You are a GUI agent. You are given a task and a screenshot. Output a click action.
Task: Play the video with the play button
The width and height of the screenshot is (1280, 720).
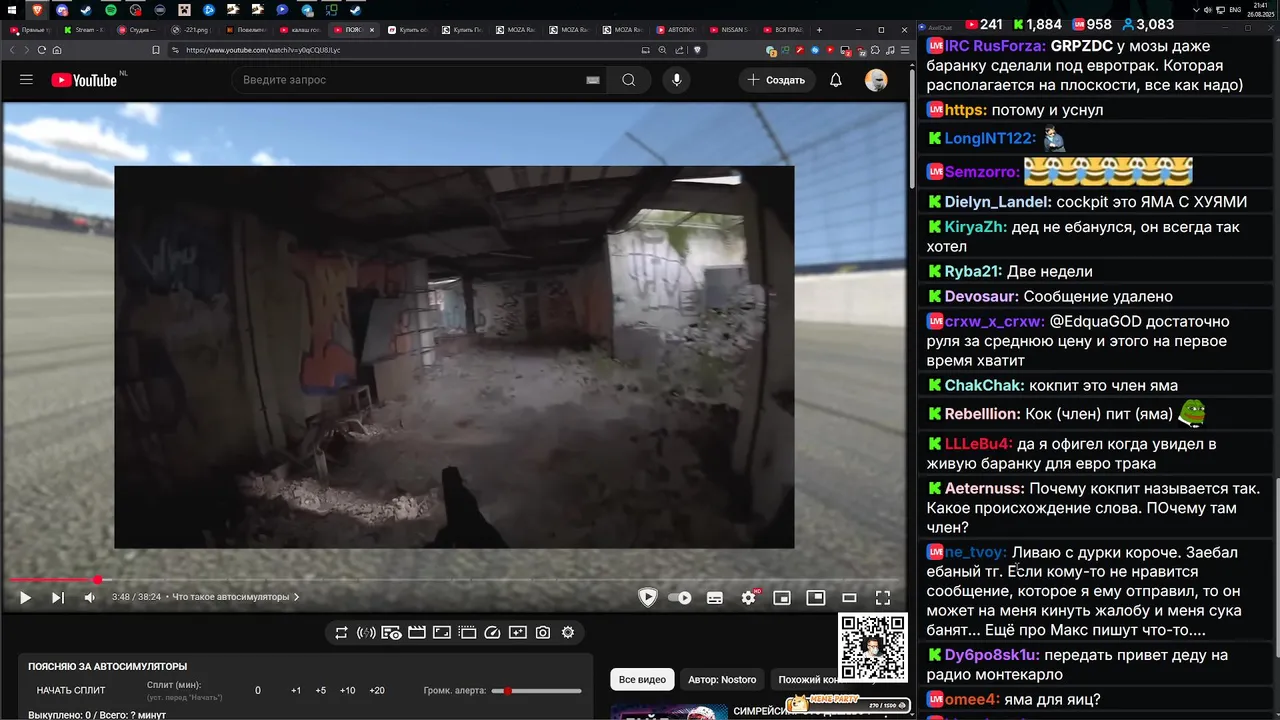25,598
